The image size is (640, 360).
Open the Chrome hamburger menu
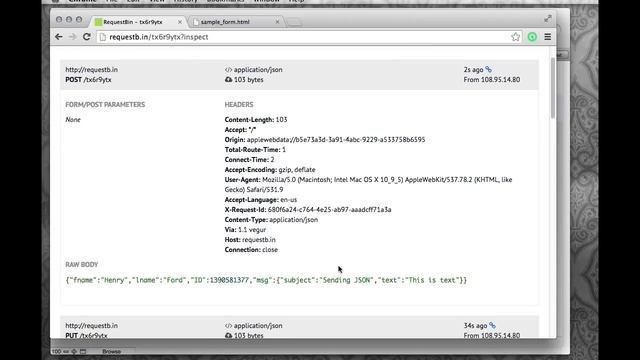(547, 37)
